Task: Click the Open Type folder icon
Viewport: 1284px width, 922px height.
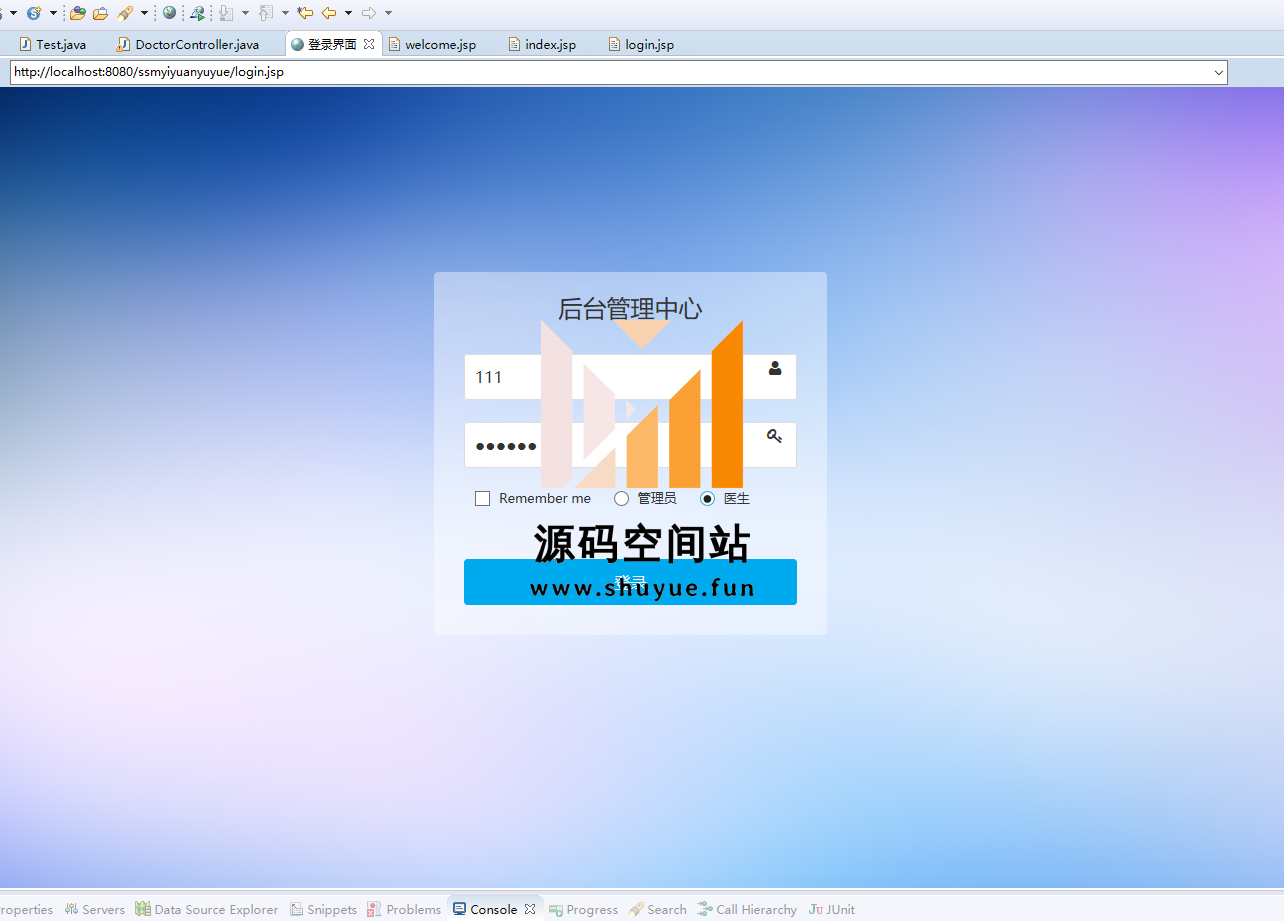Action: pos(77,13)
